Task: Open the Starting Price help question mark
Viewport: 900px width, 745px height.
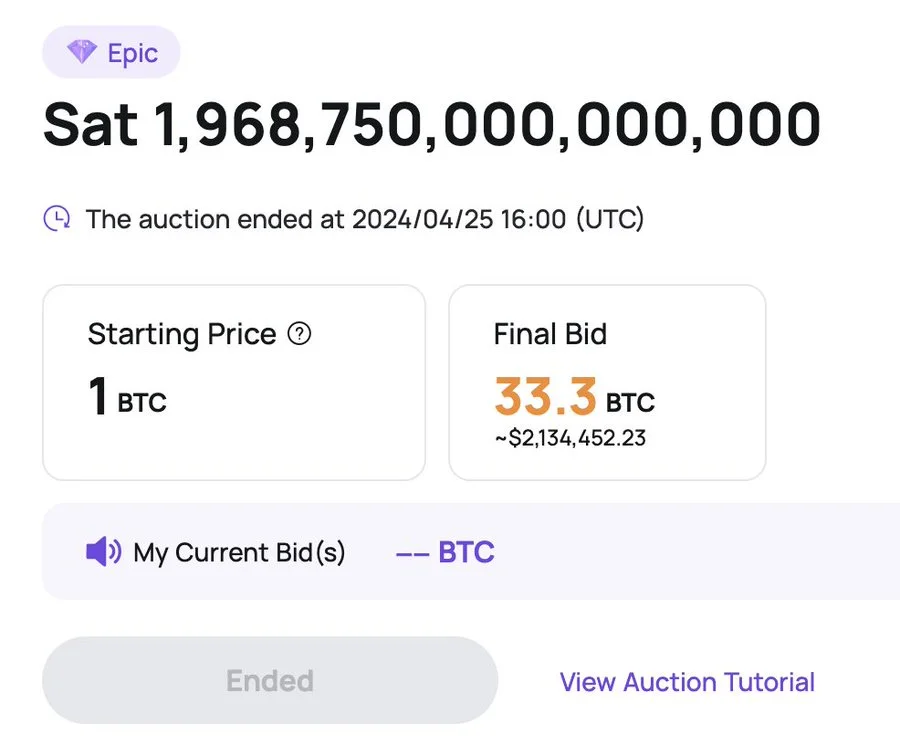Action: coord(299,333)
